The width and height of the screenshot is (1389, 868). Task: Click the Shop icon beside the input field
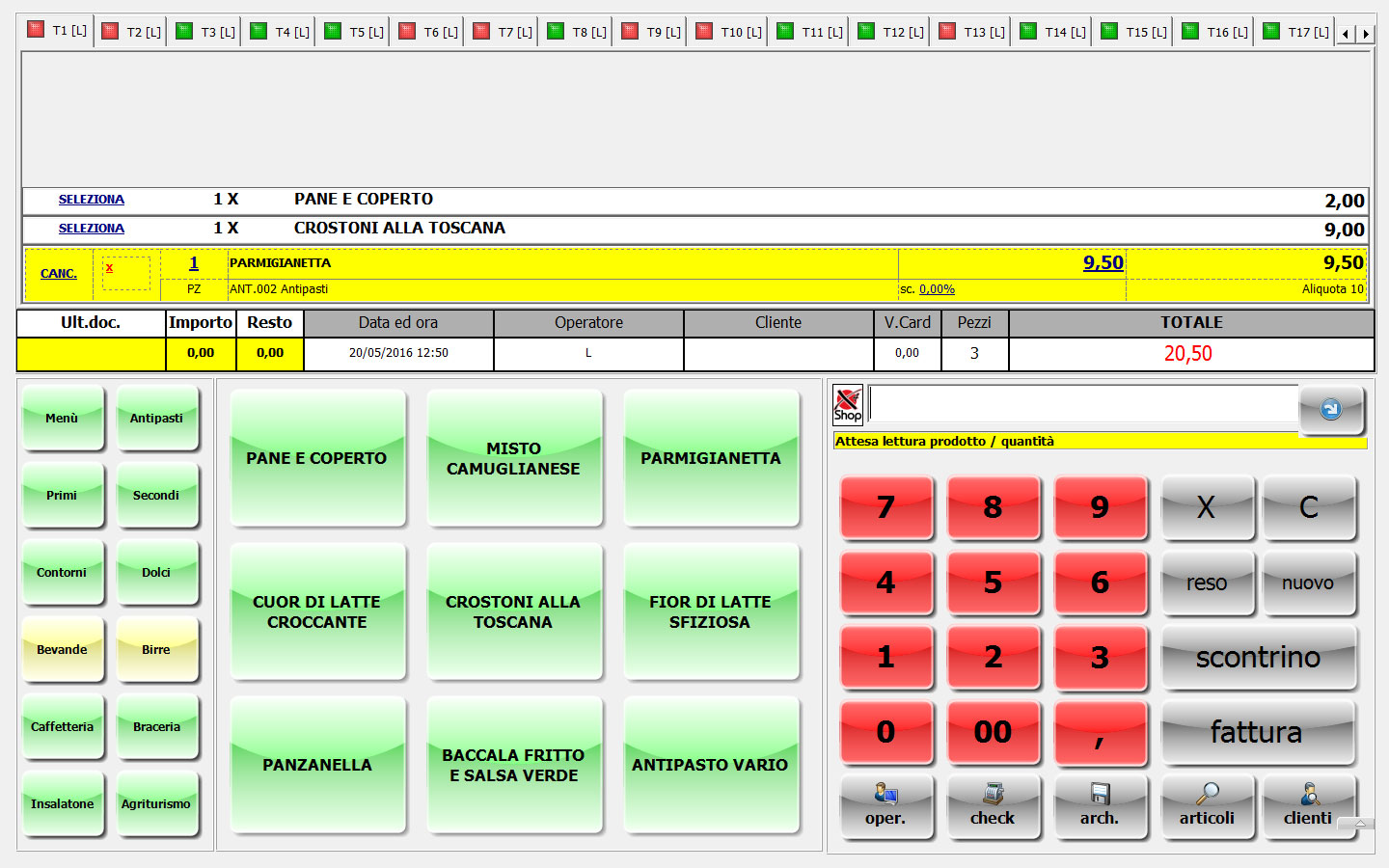pyautogui.click(x=847, y=405)
